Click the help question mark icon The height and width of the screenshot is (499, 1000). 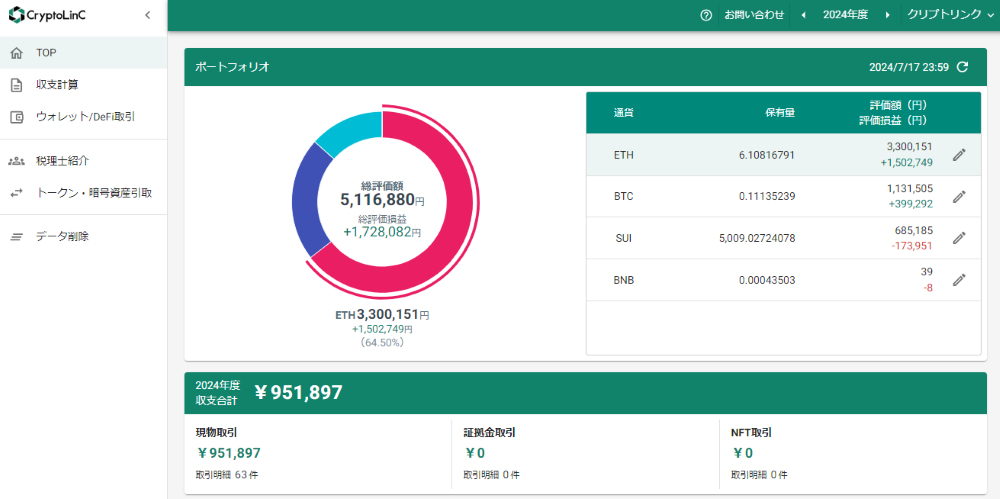[706, 15]
